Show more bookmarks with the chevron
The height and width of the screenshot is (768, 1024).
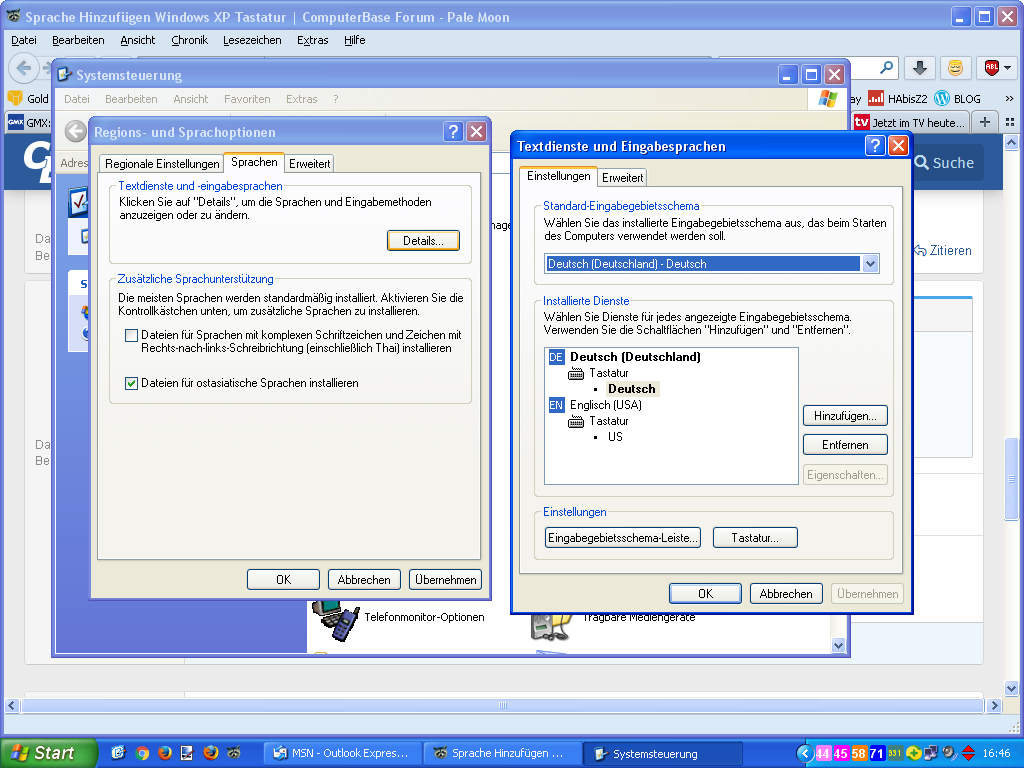pyautogui.click(x=1009, y=99)
